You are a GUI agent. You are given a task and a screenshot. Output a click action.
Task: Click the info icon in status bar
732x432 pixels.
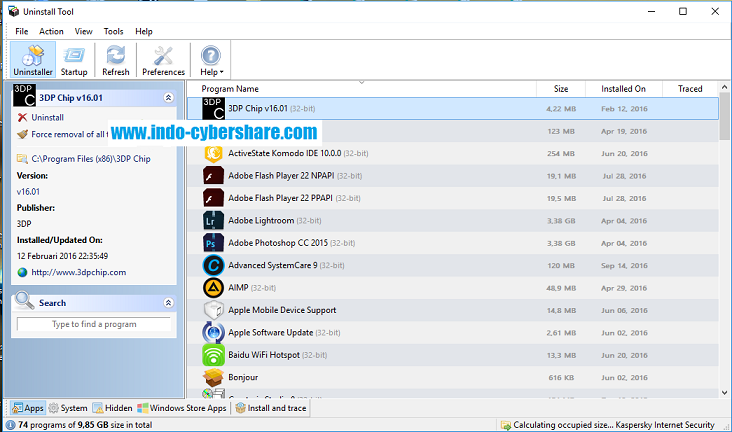tap(10, 425)
